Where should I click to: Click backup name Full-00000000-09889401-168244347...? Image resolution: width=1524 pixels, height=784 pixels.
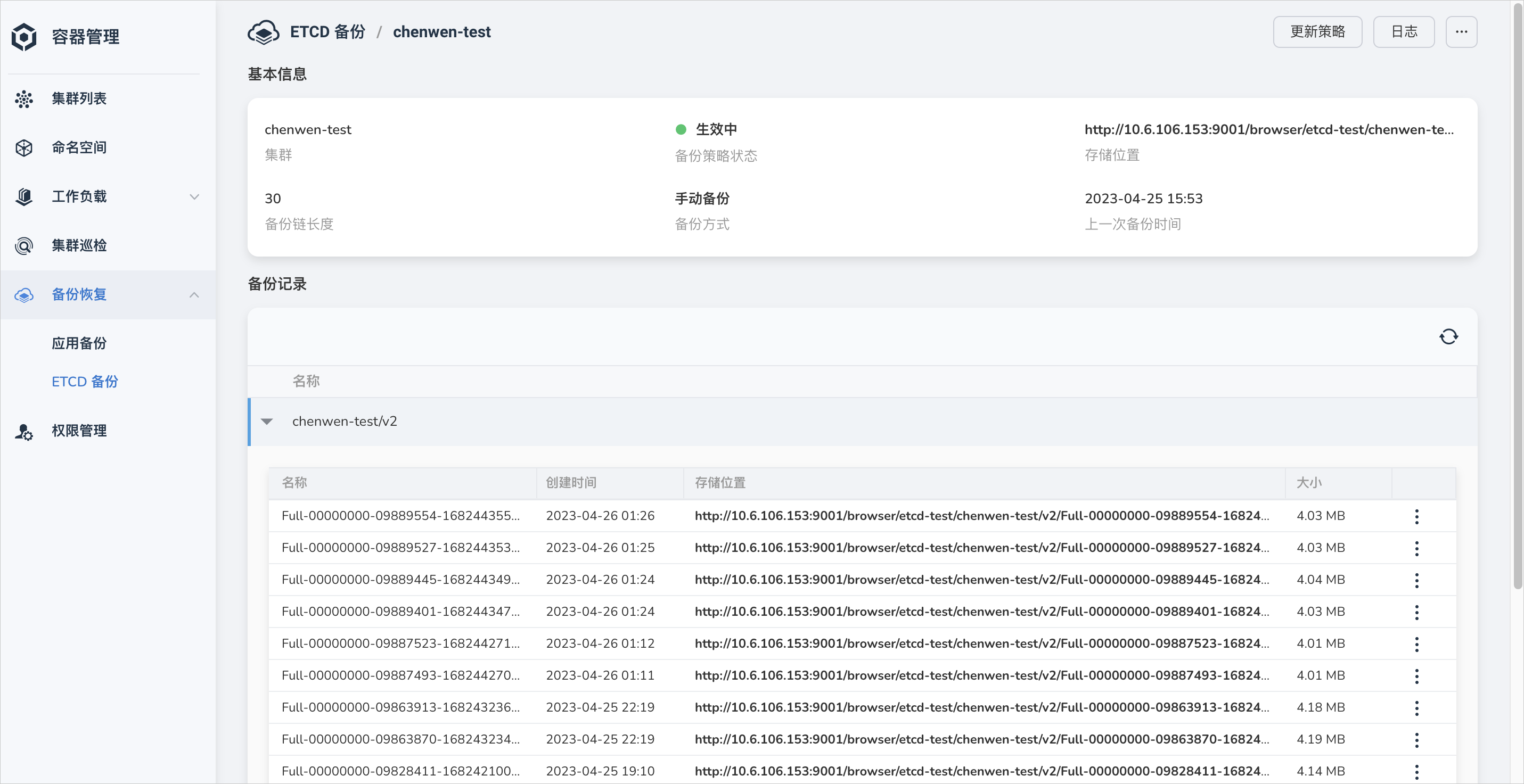400,612
